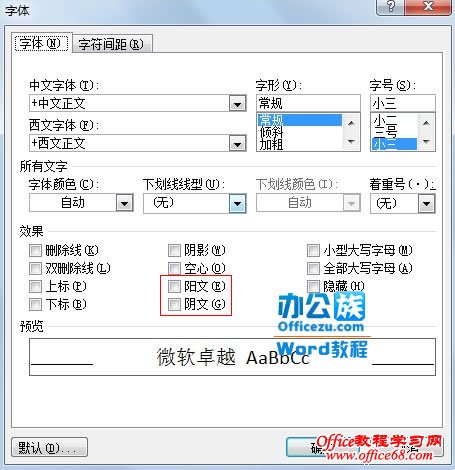Image resolution: width=455 pixels, height=470 pixels.
Task: Click the 字号 list up arrow
Action: coord(426,123)
